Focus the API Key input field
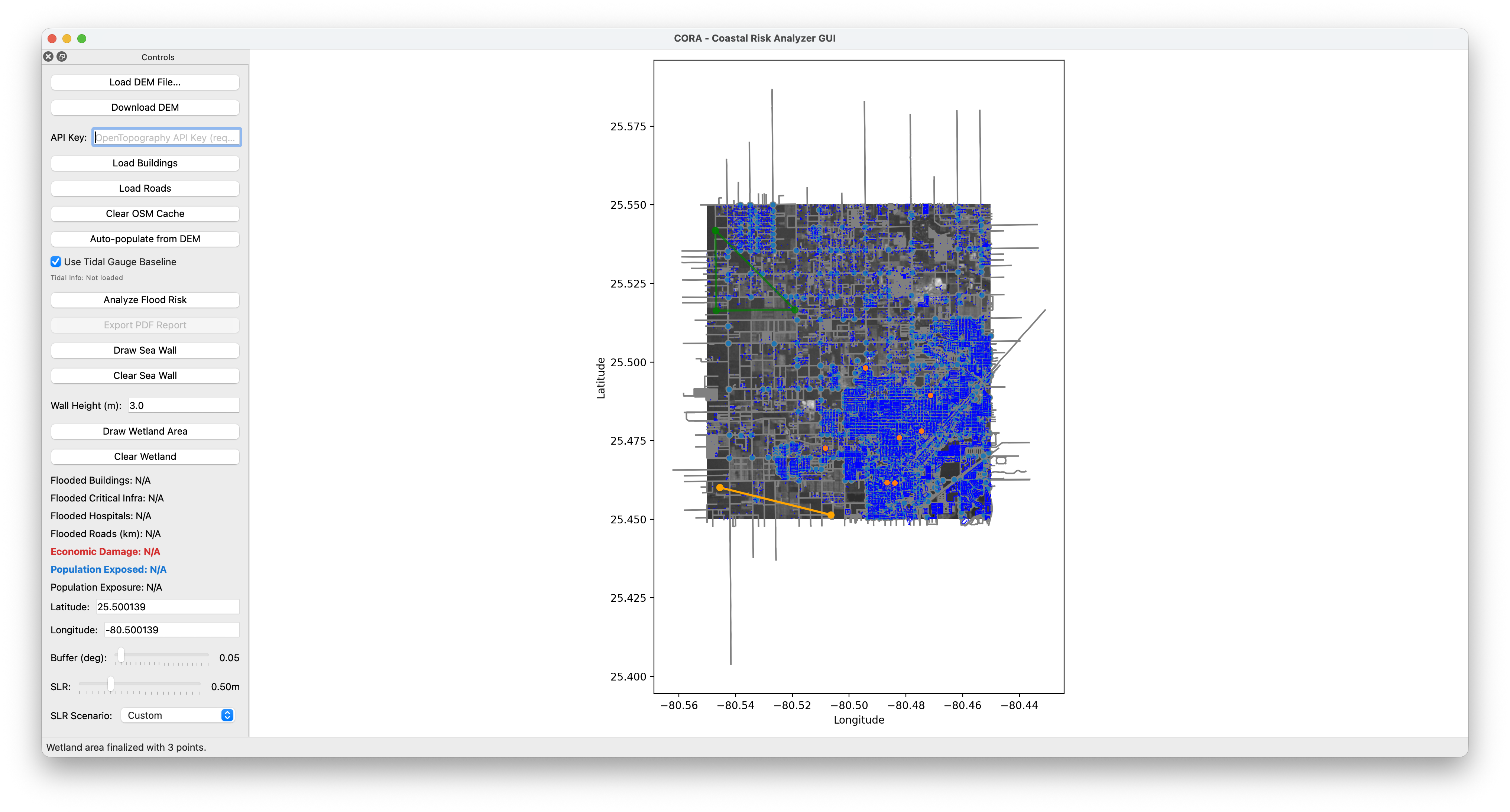 [x=166, y=138]
